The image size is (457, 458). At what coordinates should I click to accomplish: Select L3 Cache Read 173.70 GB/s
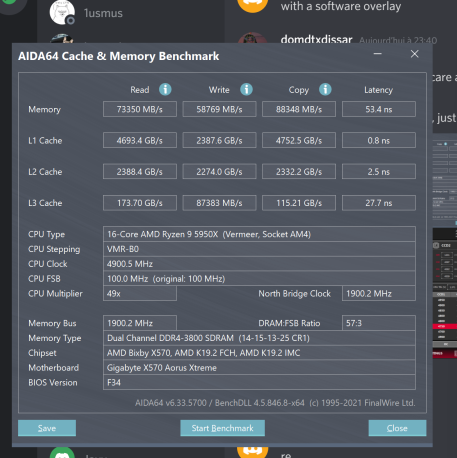pos(140,203)
